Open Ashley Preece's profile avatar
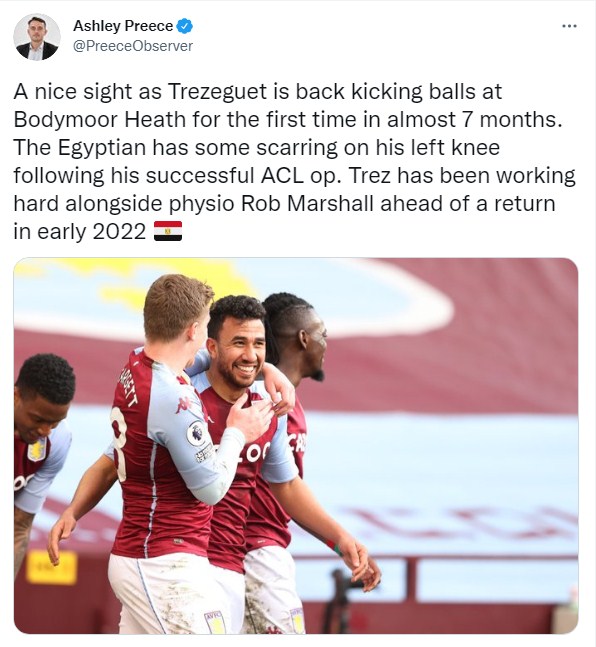 (37, 37)
